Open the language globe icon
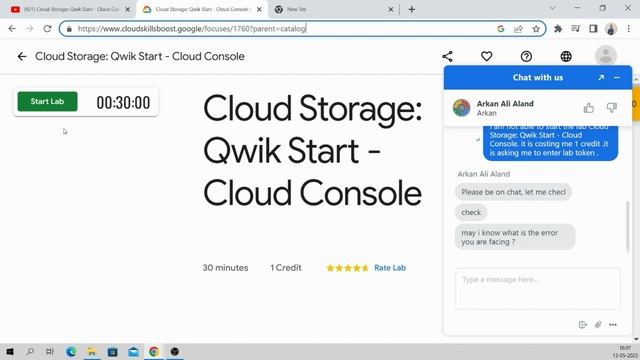Image resolution: width=640 pixels, height=360 pixels. tap(566, 56)
